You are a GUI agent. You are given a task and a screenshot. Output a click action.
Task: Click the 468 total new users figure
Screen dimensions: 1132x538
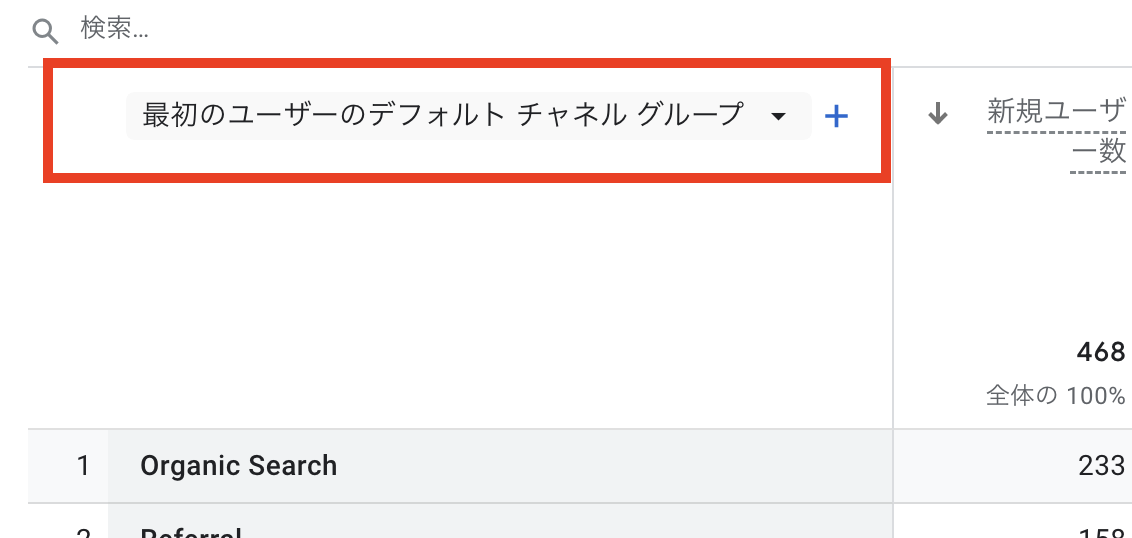pos(1101,352)
